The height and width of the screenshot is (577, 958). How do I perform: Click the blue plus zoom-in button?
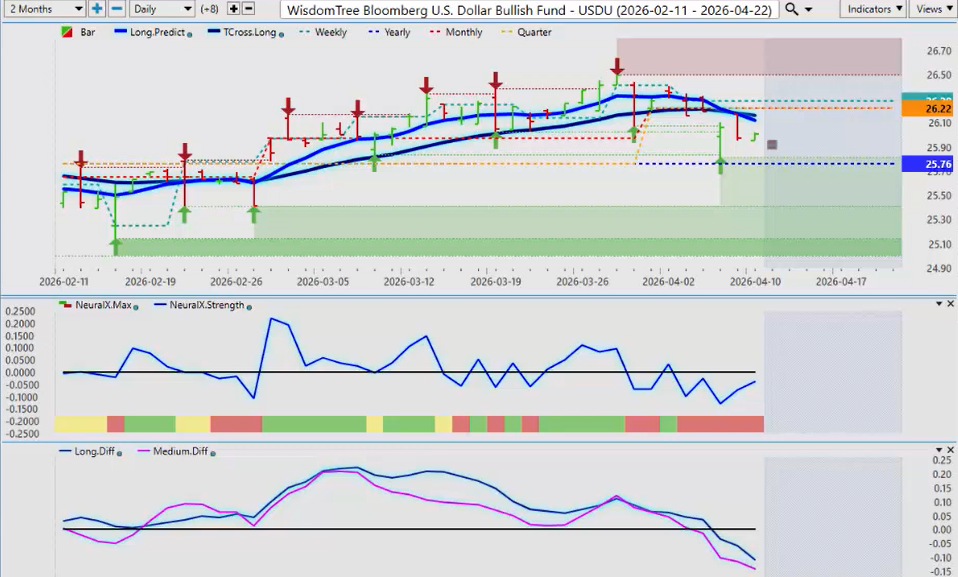click(x=97, y=8)
